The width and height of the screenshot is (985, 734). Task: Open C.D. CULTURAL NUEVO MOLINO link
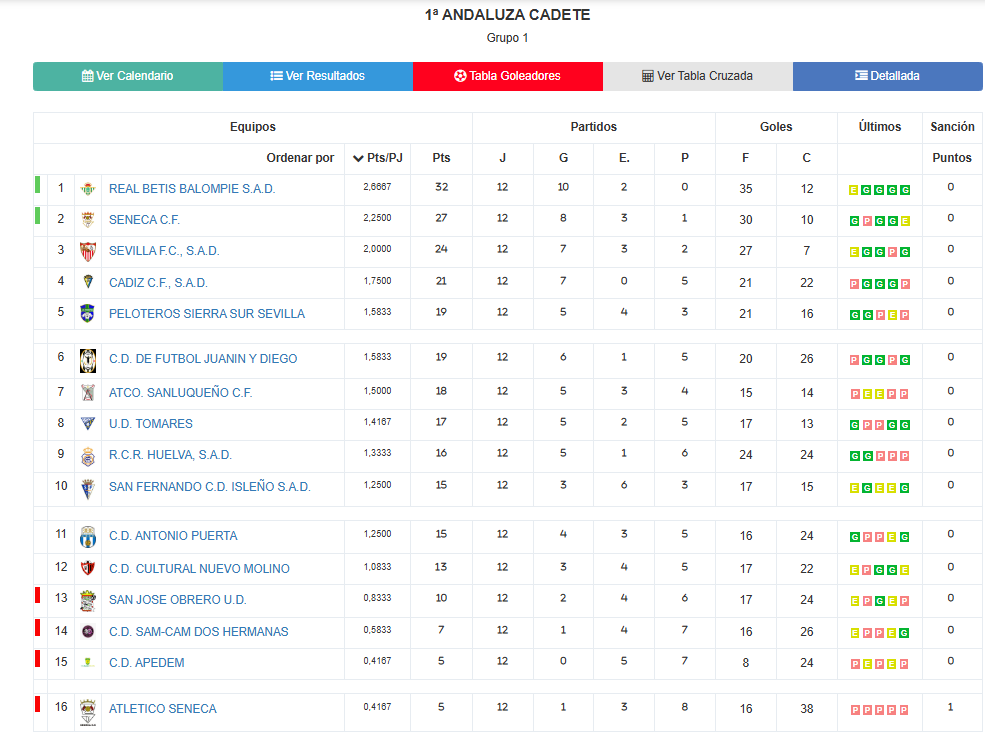tap(199, 569)
